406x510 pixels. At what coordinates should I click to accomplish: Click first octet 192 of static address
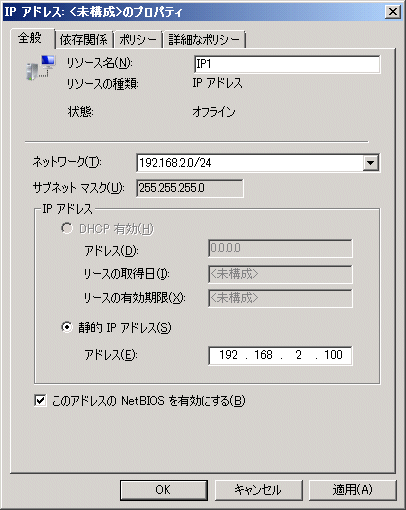[x=228, y=355]
